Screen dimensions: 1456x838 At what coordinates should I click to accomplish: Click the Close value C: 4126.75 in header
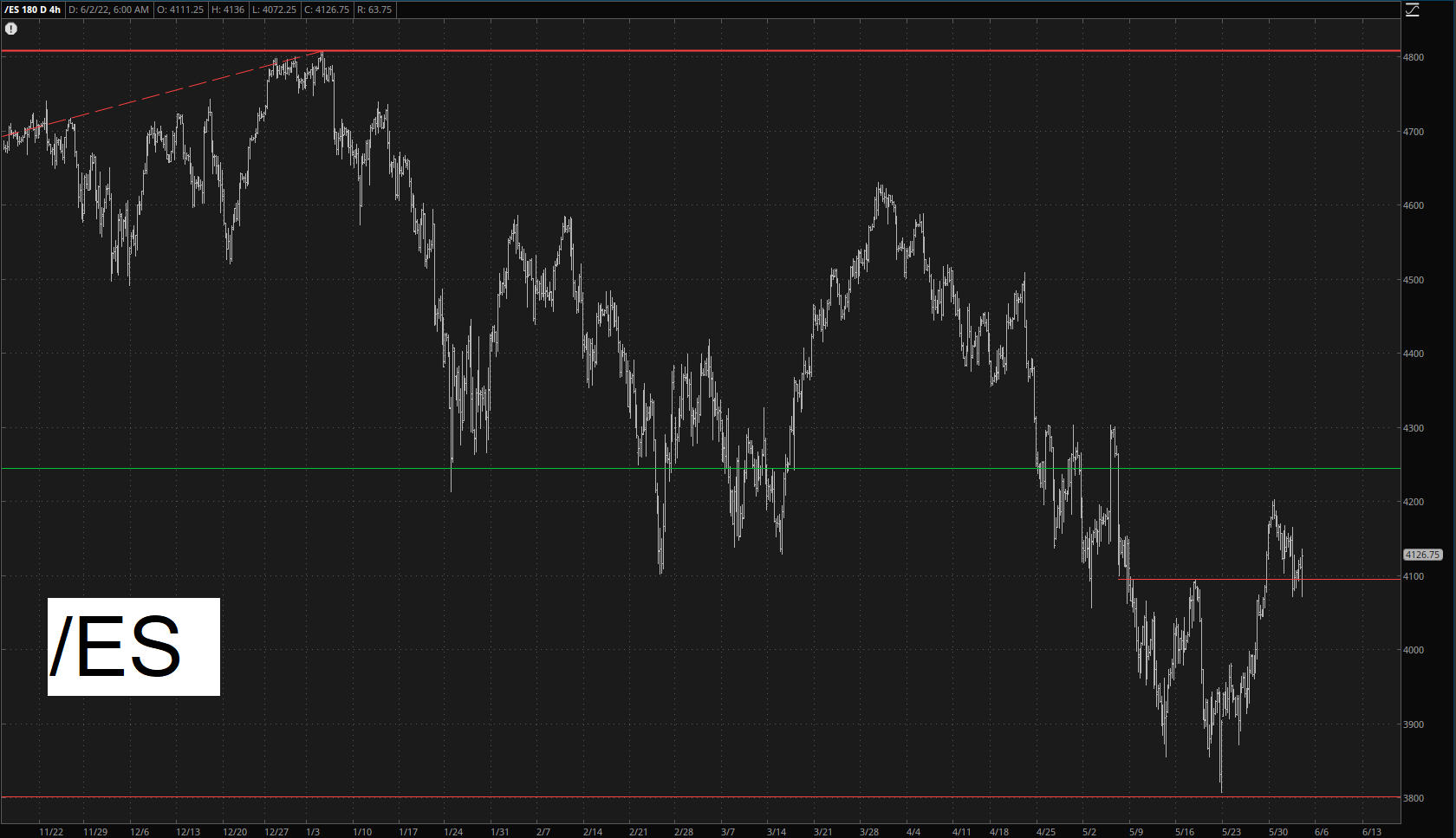click(327, 10)
